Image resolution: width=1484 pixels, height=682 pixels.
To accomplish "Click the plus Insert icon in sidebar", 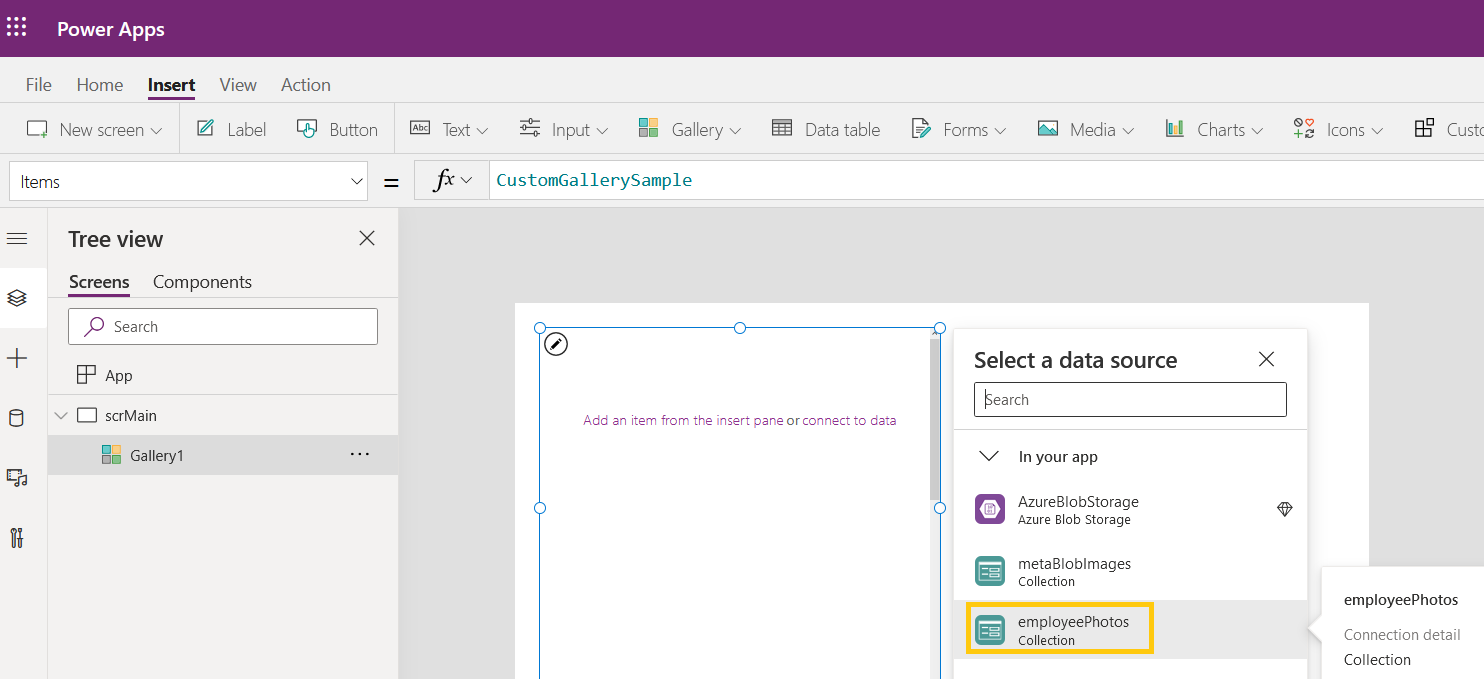I will click(17, 359).
